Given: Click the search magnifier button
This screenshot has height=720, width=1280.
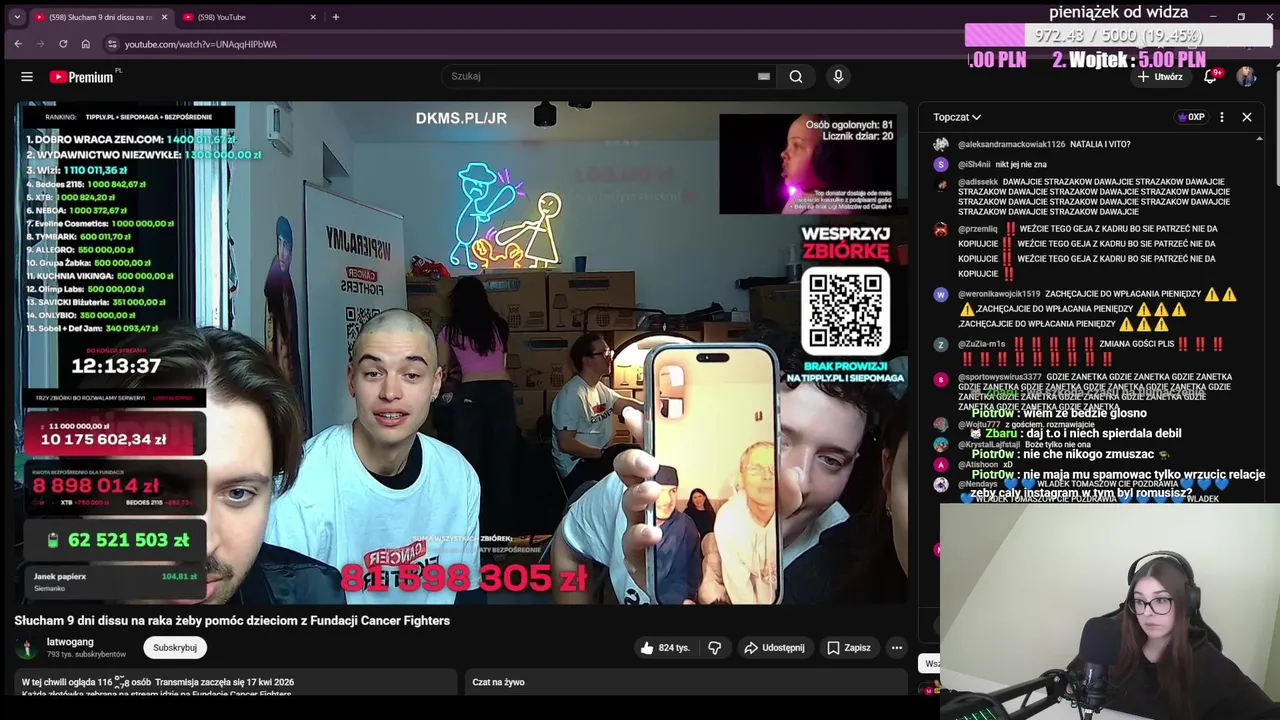Looking at the screenshot, I should pos(796,76).
